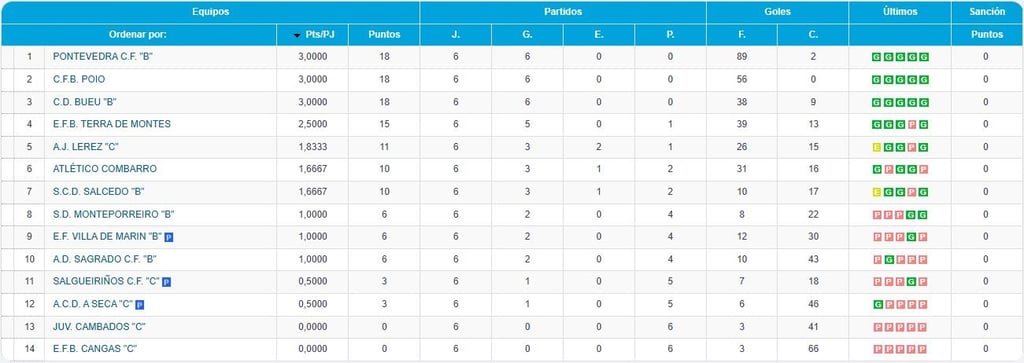
Task: Sort by E. draws column header
Action: pos(599,35)
